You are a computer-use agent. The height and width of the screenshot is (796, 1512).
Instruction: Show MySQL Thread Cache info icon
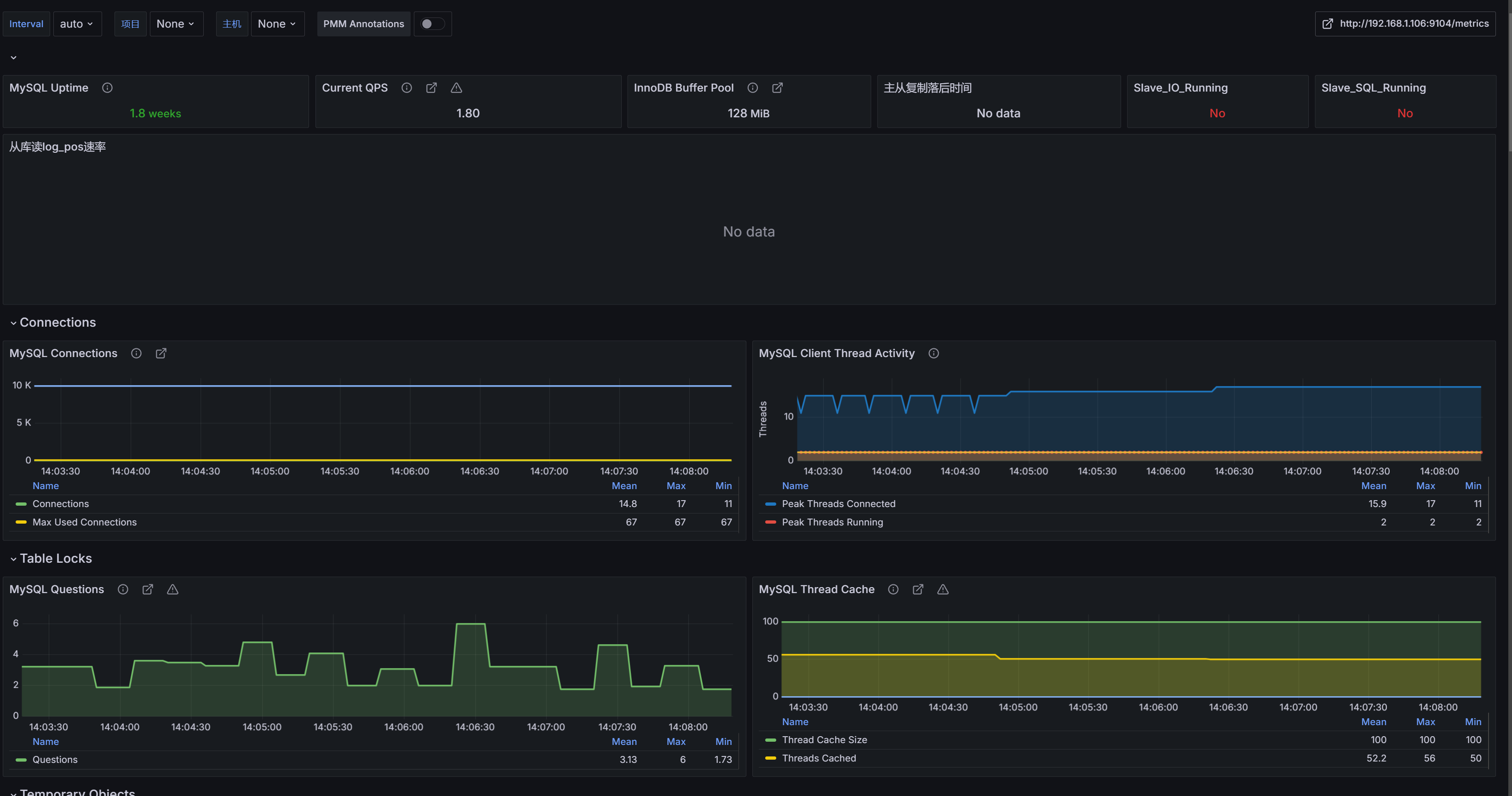(x=893, y=589)
